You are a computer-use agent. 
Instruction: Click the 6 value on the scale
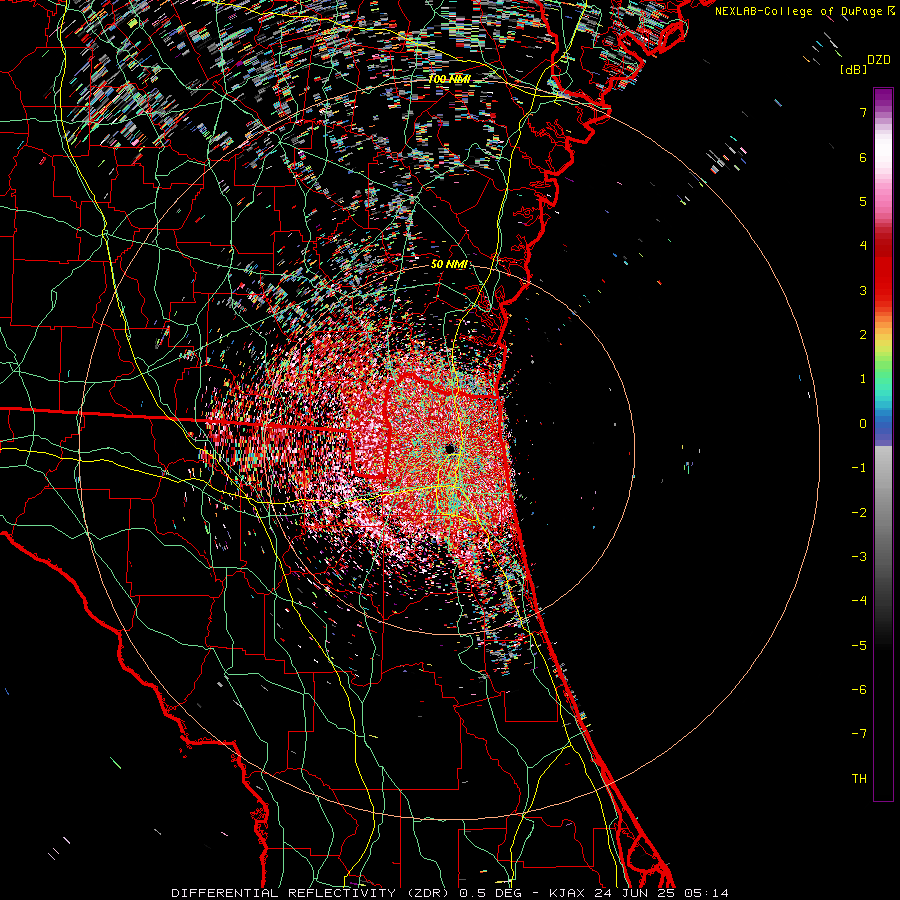tap(863, 157)
